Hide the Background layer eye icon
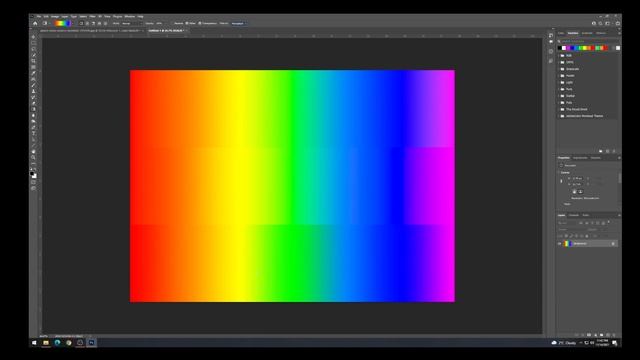Viewport: 640px width, 360px height. [560, 244]
